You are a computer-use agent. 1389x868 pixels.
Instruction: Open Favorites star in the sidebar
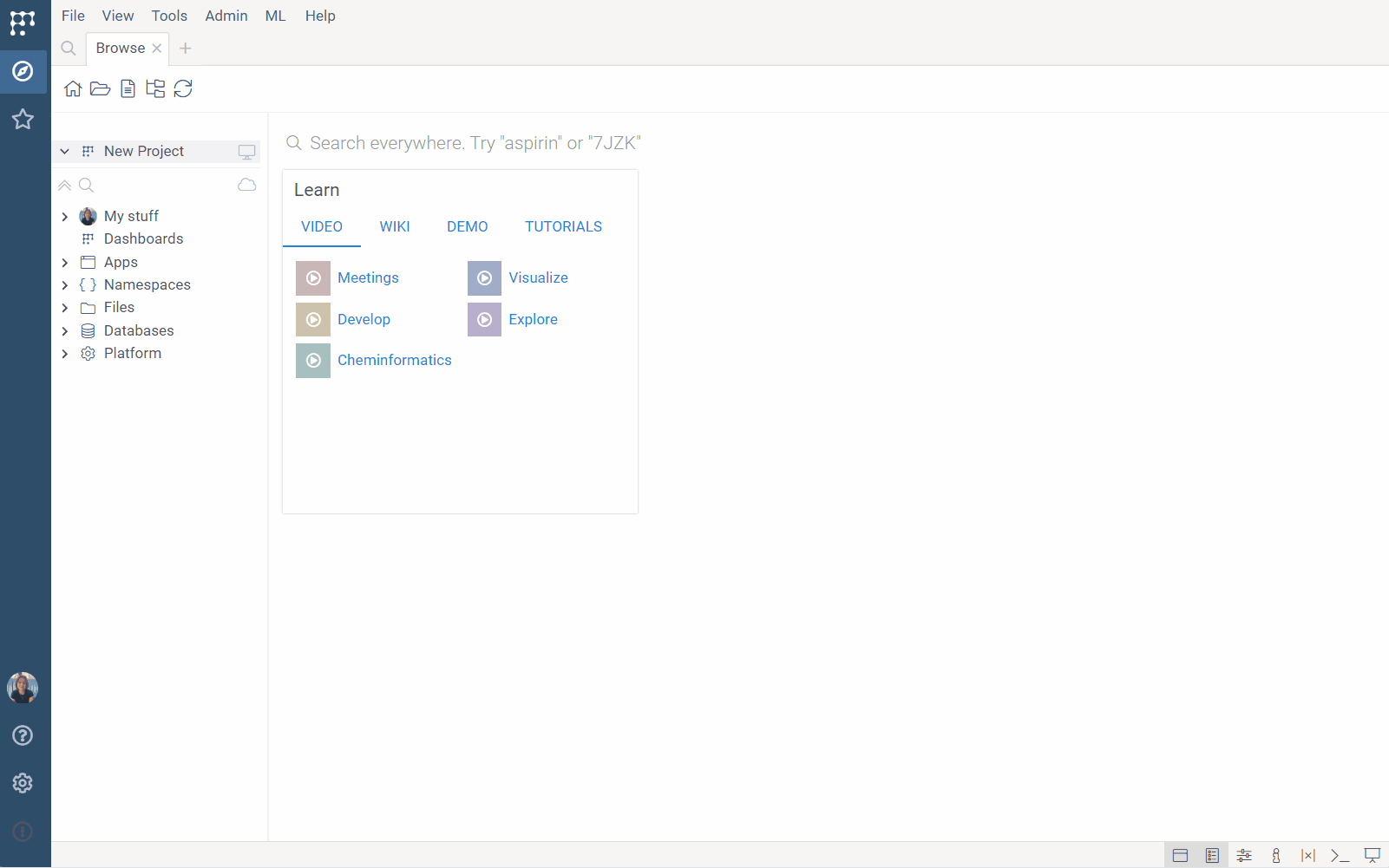pos(23,120)
